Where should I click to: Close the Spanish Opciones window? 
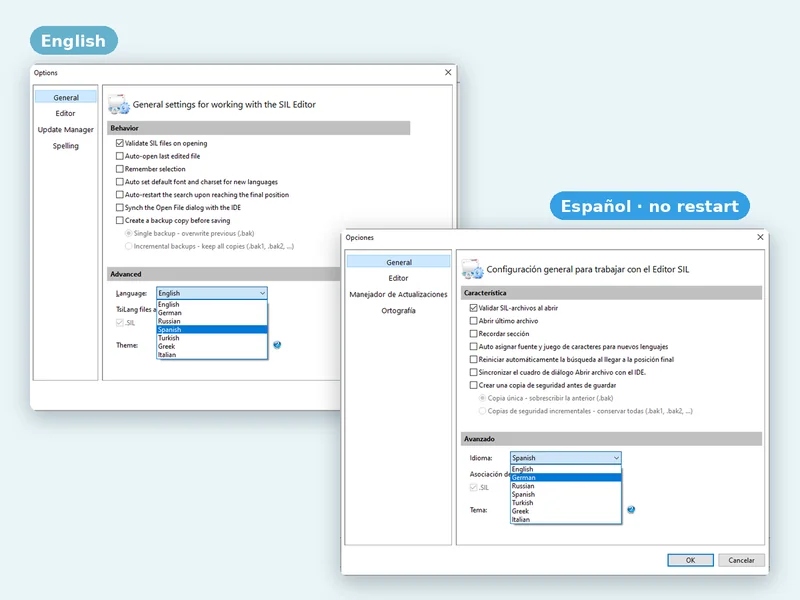[760, 237]
